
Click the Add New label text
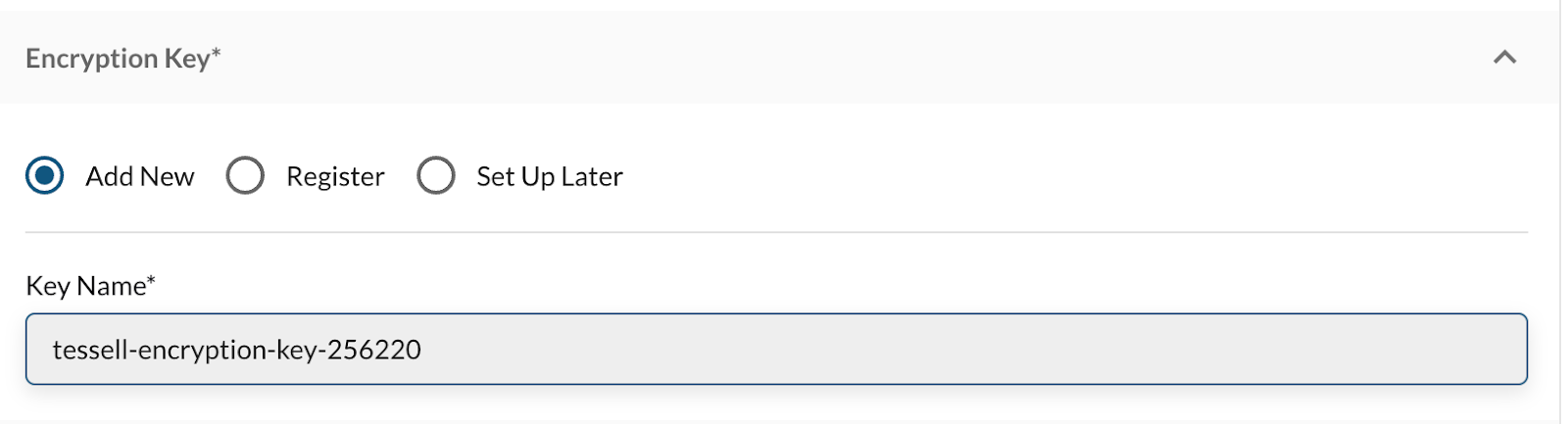[x=140, y=177]
